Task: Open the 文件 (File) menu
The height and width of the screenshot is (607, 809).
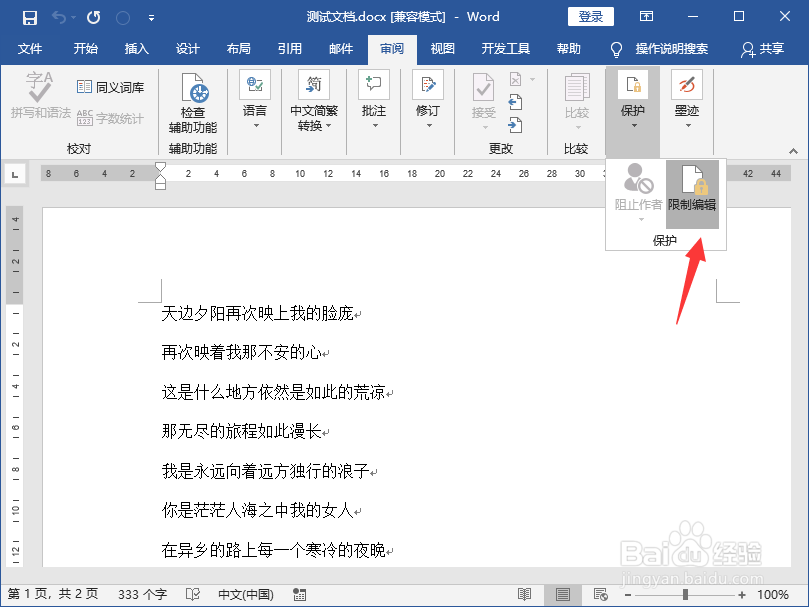Action: click(30, 47)
